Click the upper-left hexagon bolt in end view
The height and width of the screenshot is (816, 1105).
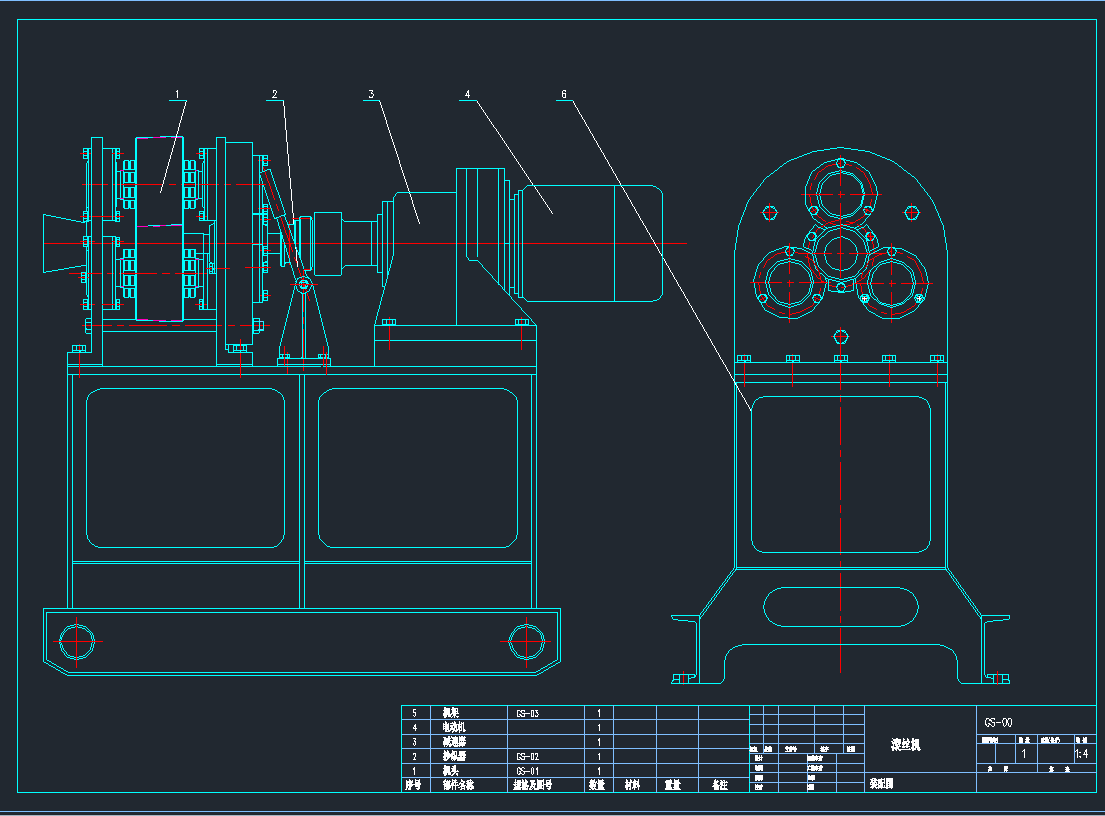click(x=769, y=212)
